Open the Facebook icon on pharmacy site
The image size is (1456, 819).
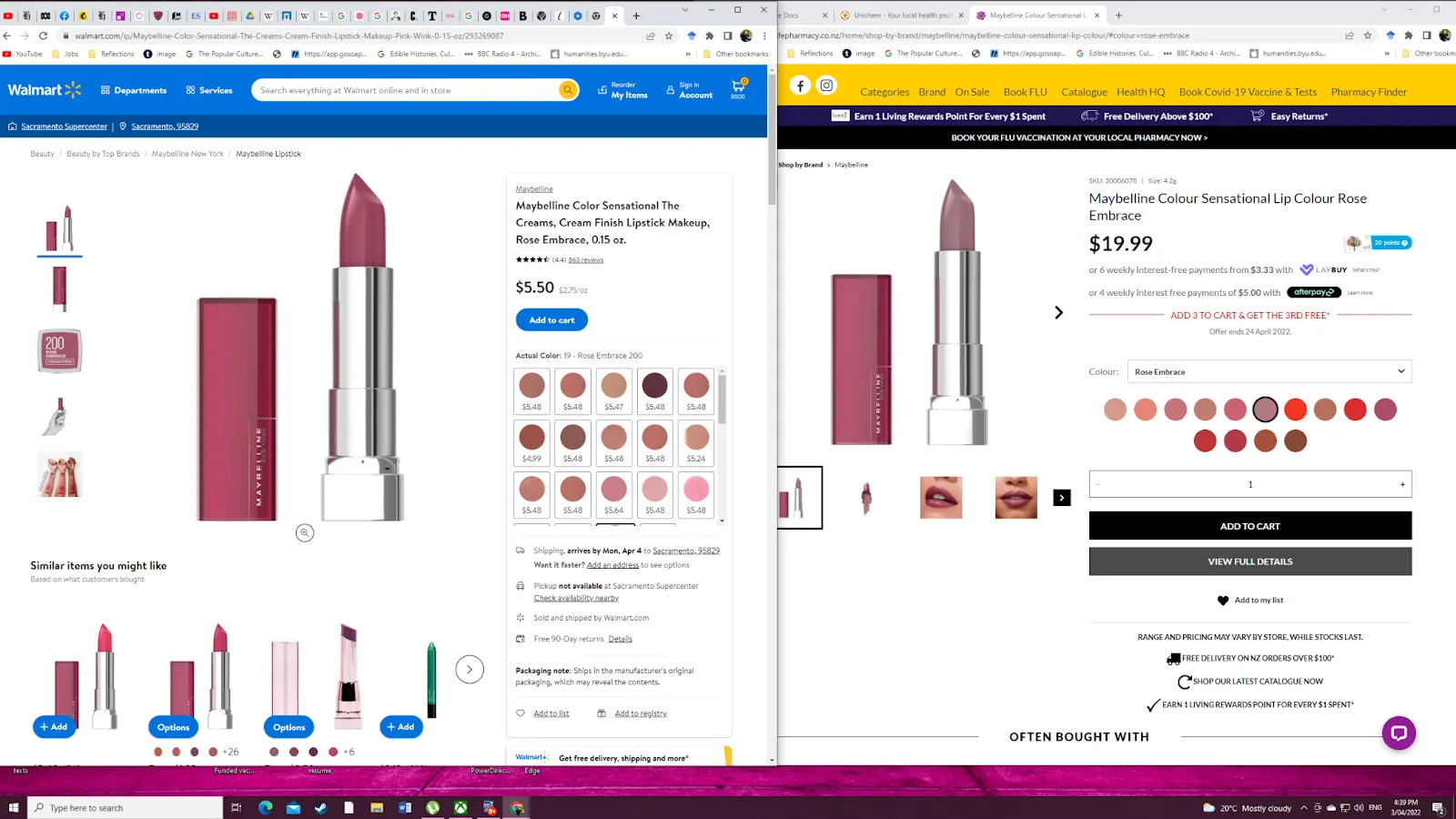click(800, 86)
